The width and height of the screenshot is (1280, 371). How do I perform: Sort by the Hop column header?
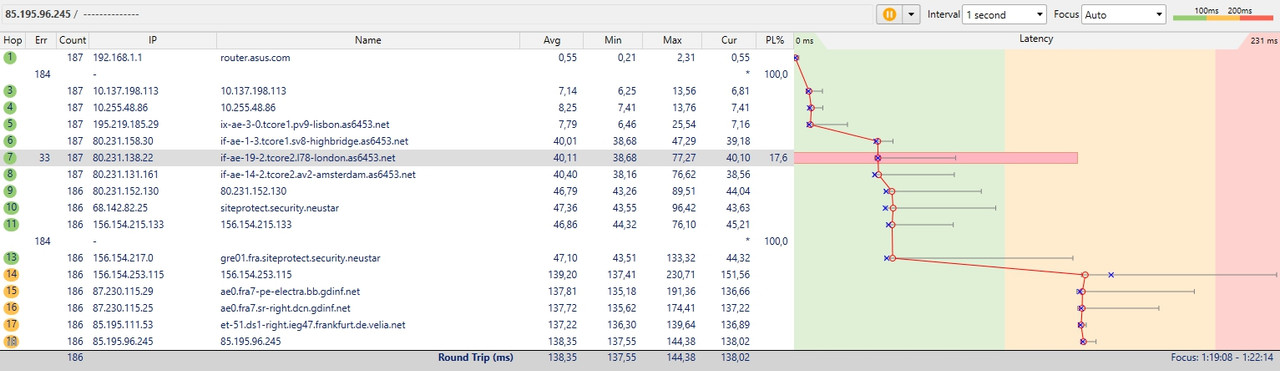(13, 40)
